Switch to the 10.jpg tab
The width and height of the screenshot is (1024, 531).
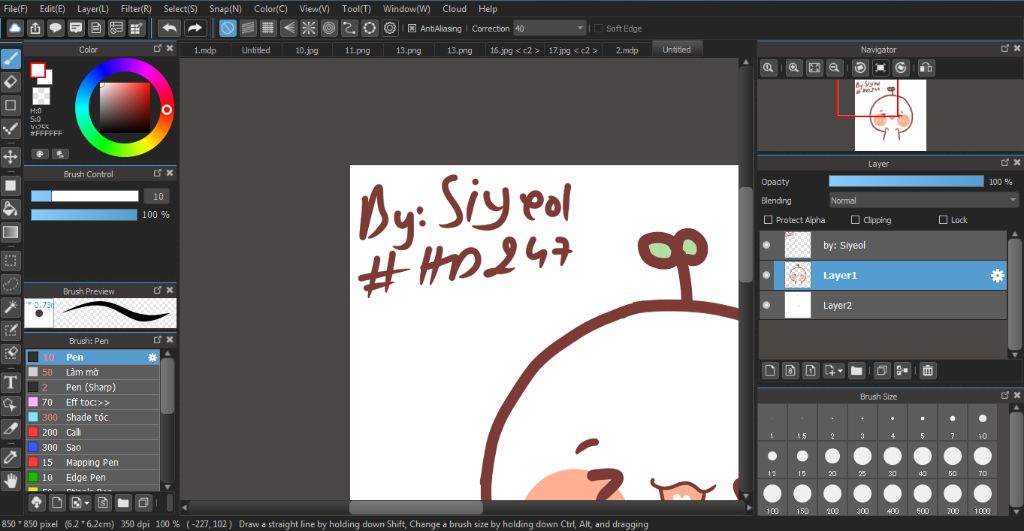coord(307,50)
